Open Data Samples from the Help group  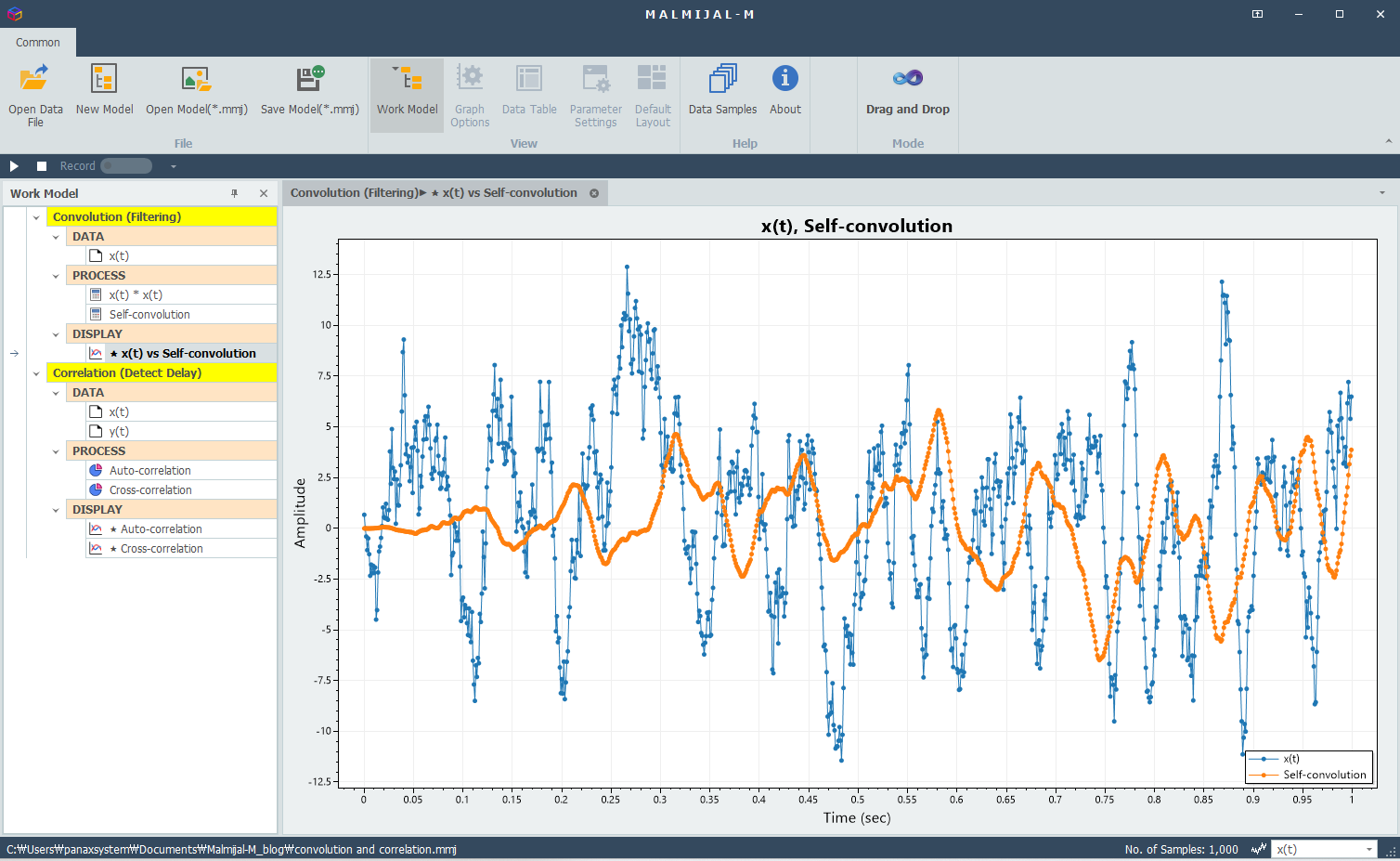(722, 95)
